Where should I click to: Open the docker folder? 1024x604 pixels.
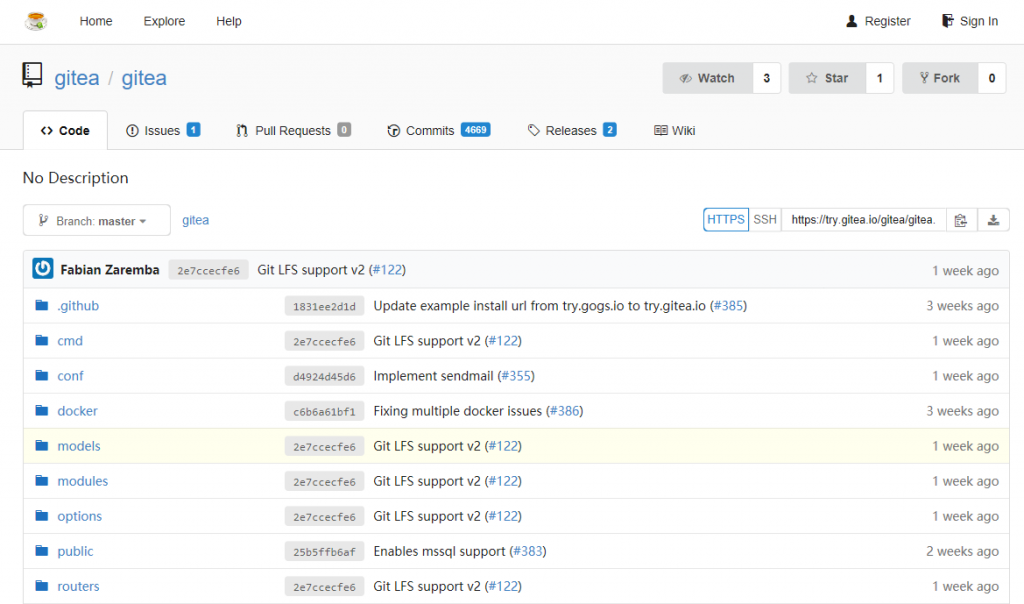(x=77, y=410)
